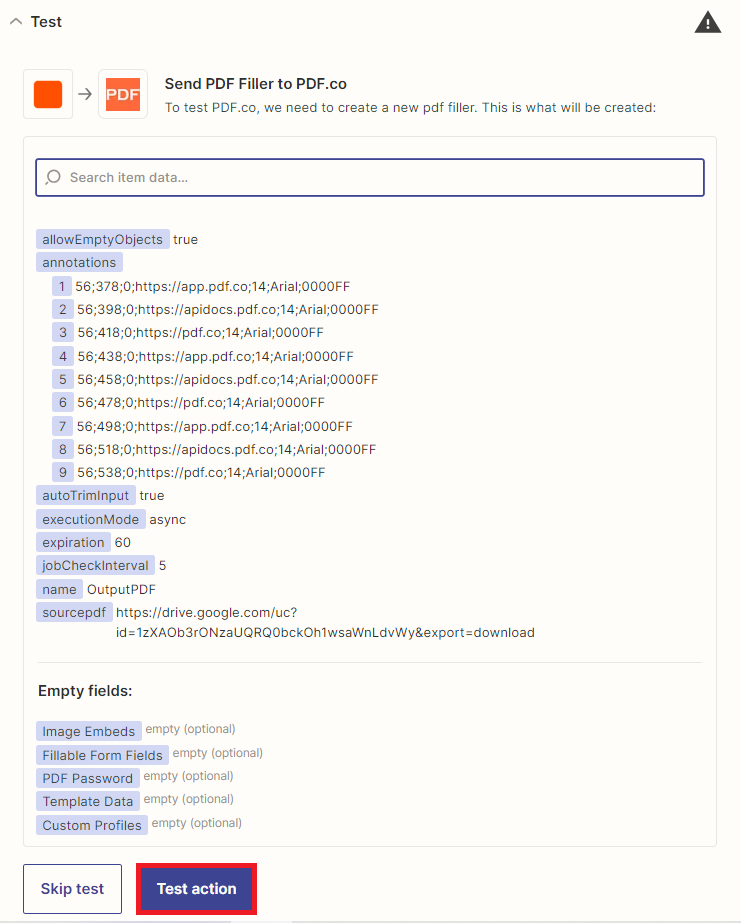Click the annotation index 5 badge
Image resolution: width=741 pixels, height=923 pixels.
coord(62,380)
